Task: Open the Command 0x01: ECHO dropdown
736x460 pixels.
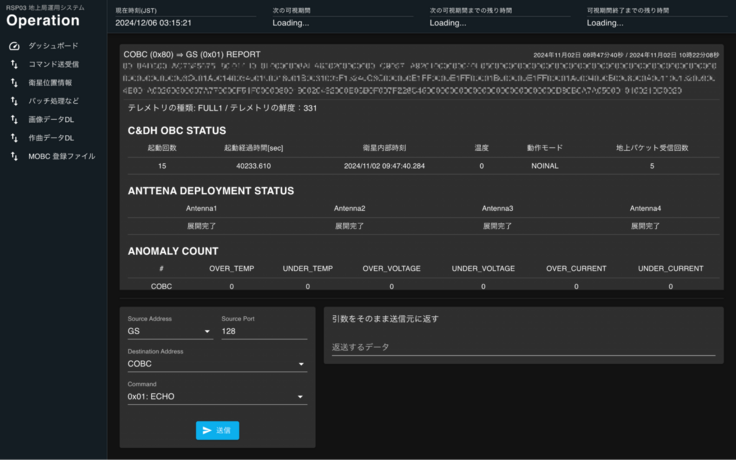Action: tap(216, 397)
